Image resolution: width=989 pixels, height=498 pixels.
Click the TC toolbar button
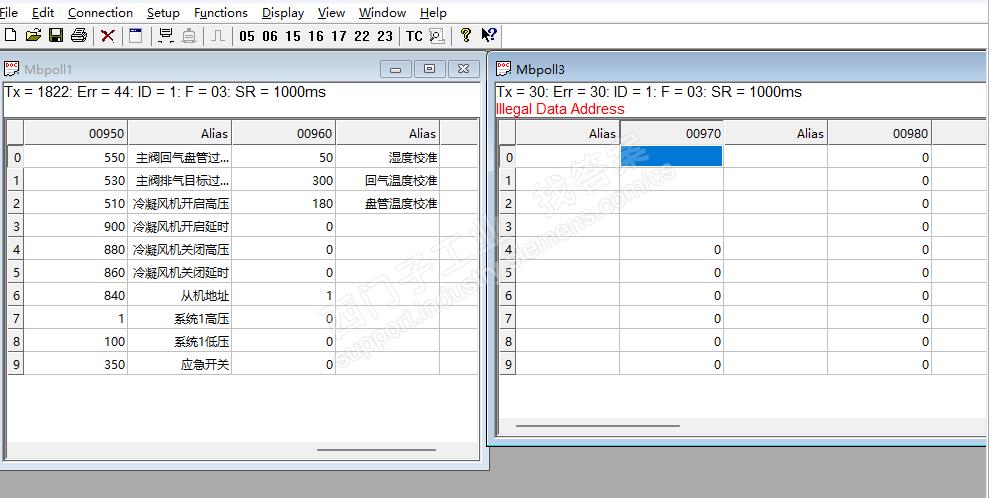[x=414, y=36]
